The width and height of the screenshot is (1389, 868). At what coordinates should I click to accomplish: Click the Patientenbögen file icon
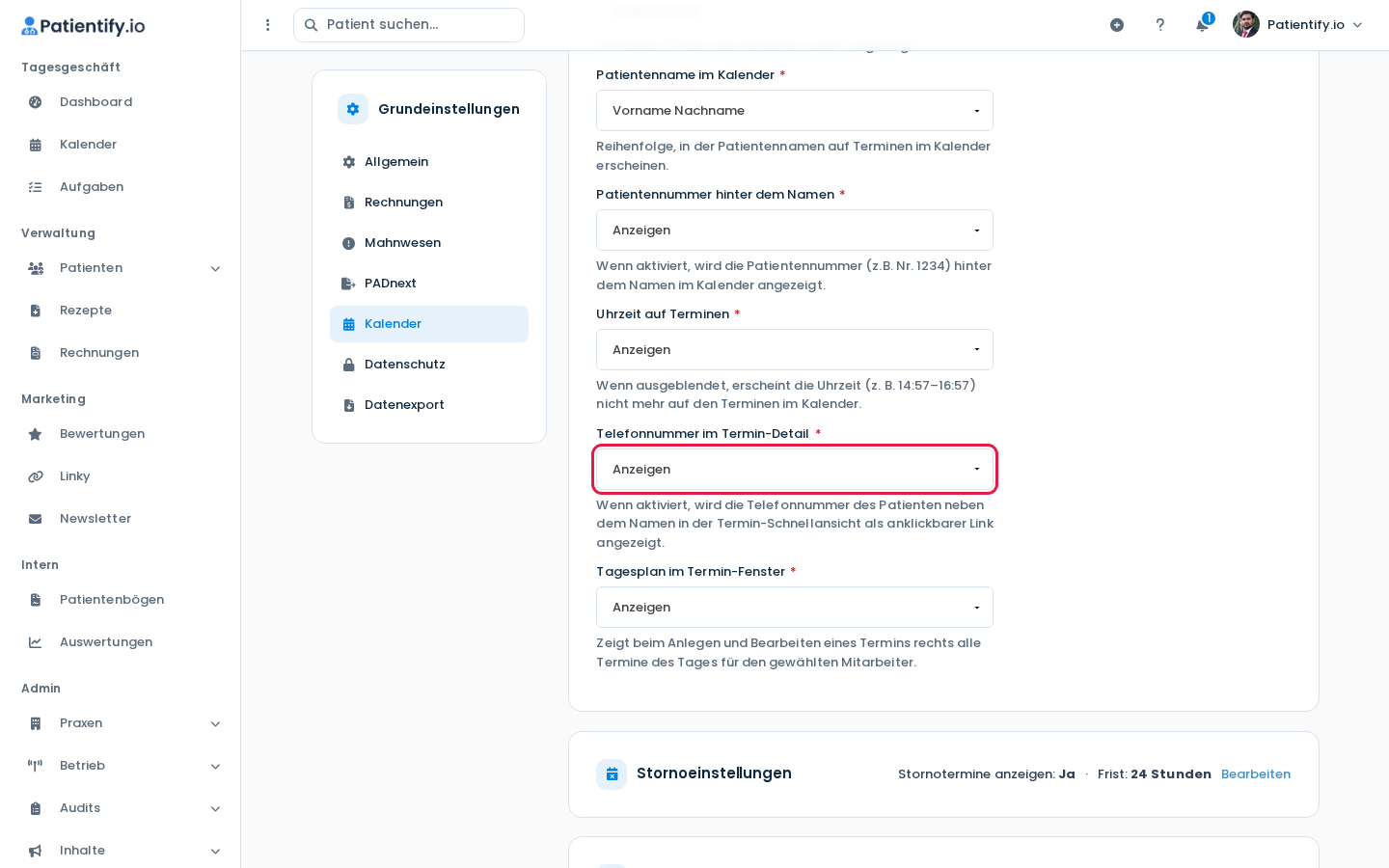pos(36,600)
